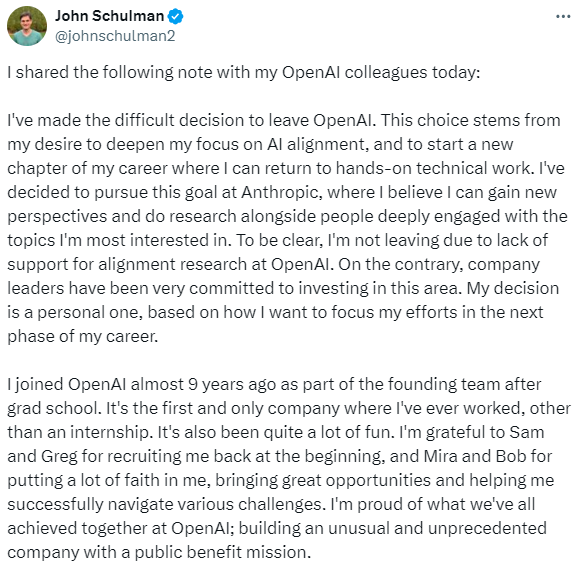Click the phrase 'hands-on technical work'
Viewport: 578px width, 577px height.
click(x=434, y=168)
